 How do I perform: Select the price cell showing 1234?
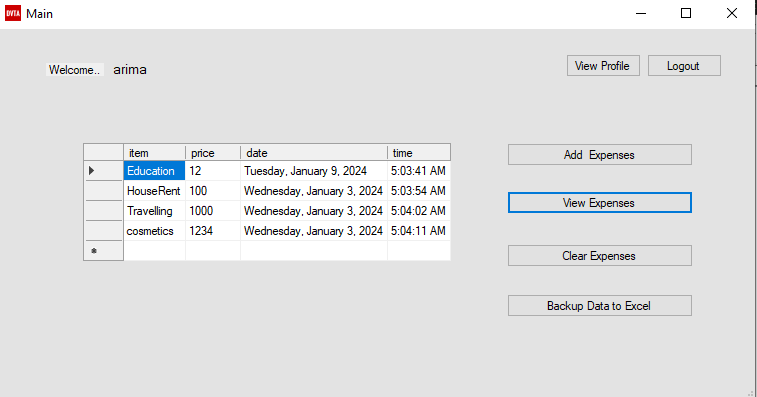[213, 231]
